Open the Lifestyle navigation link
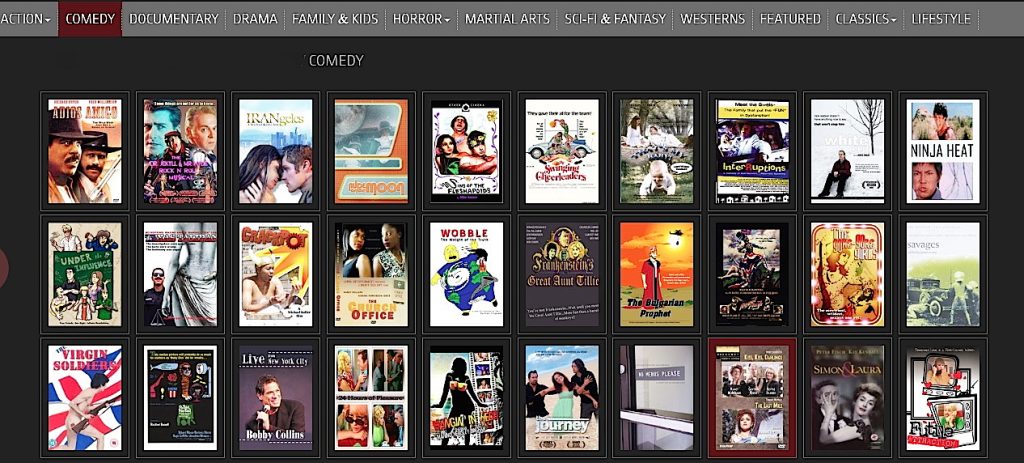 point(940,18)
